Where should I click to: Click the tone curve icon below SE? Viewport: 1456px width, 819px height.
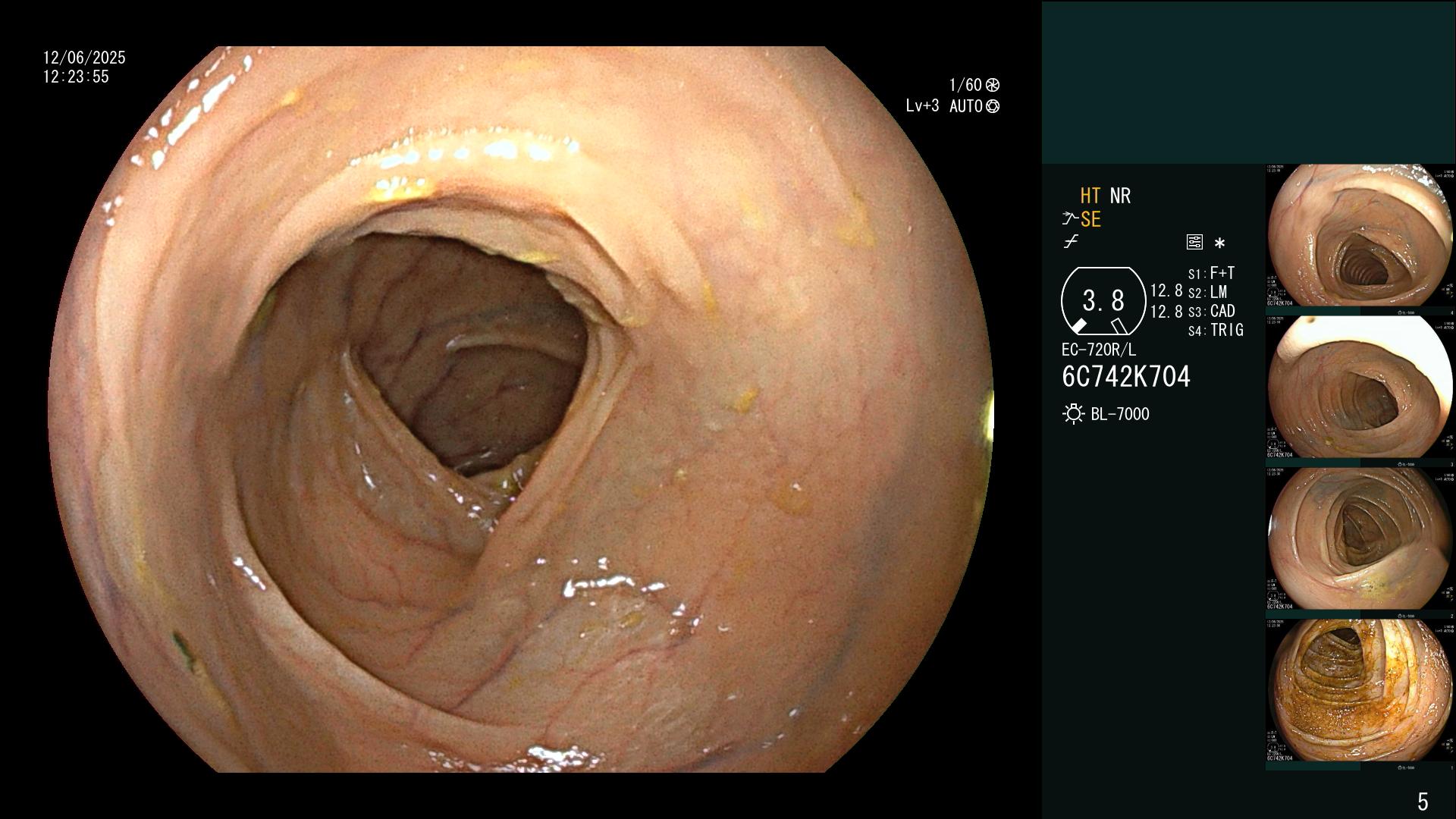coord(1071,242)
